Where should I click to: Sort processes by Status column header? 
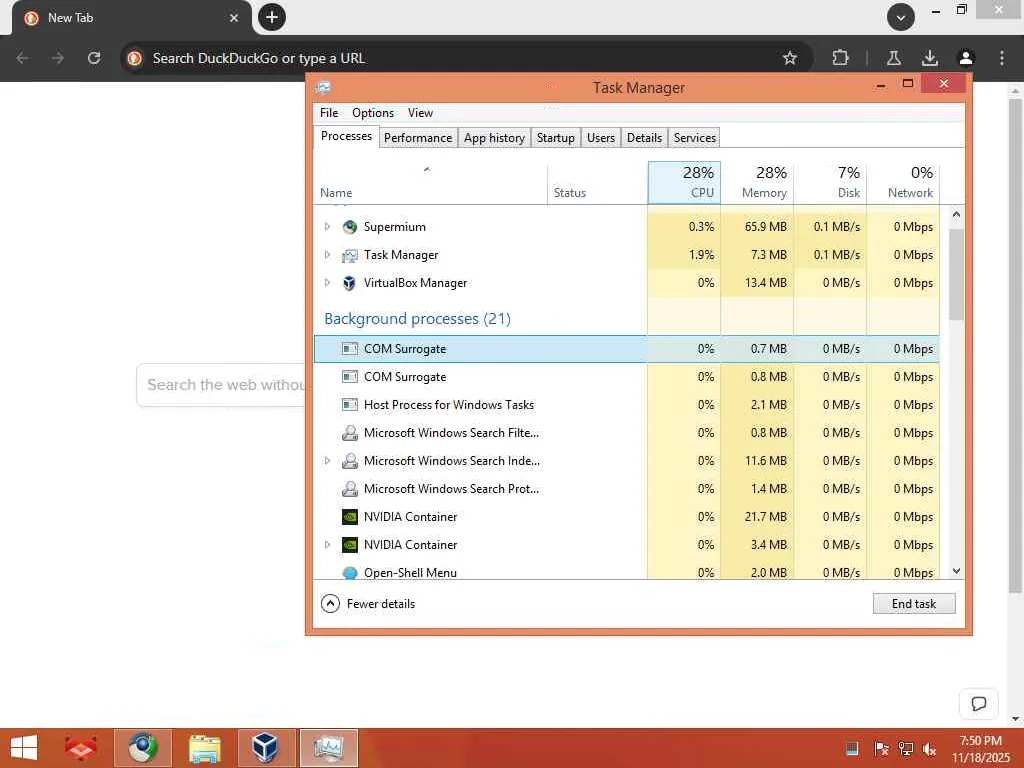[x=598, y=183]
